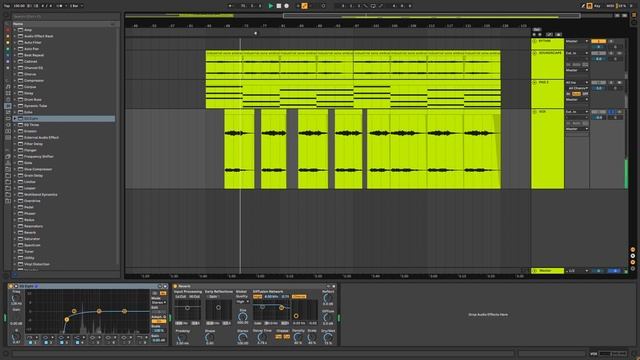Open the Reverb Quality High dropdown
The width and height of the screenshot is (640, 360).
(242, 302)
